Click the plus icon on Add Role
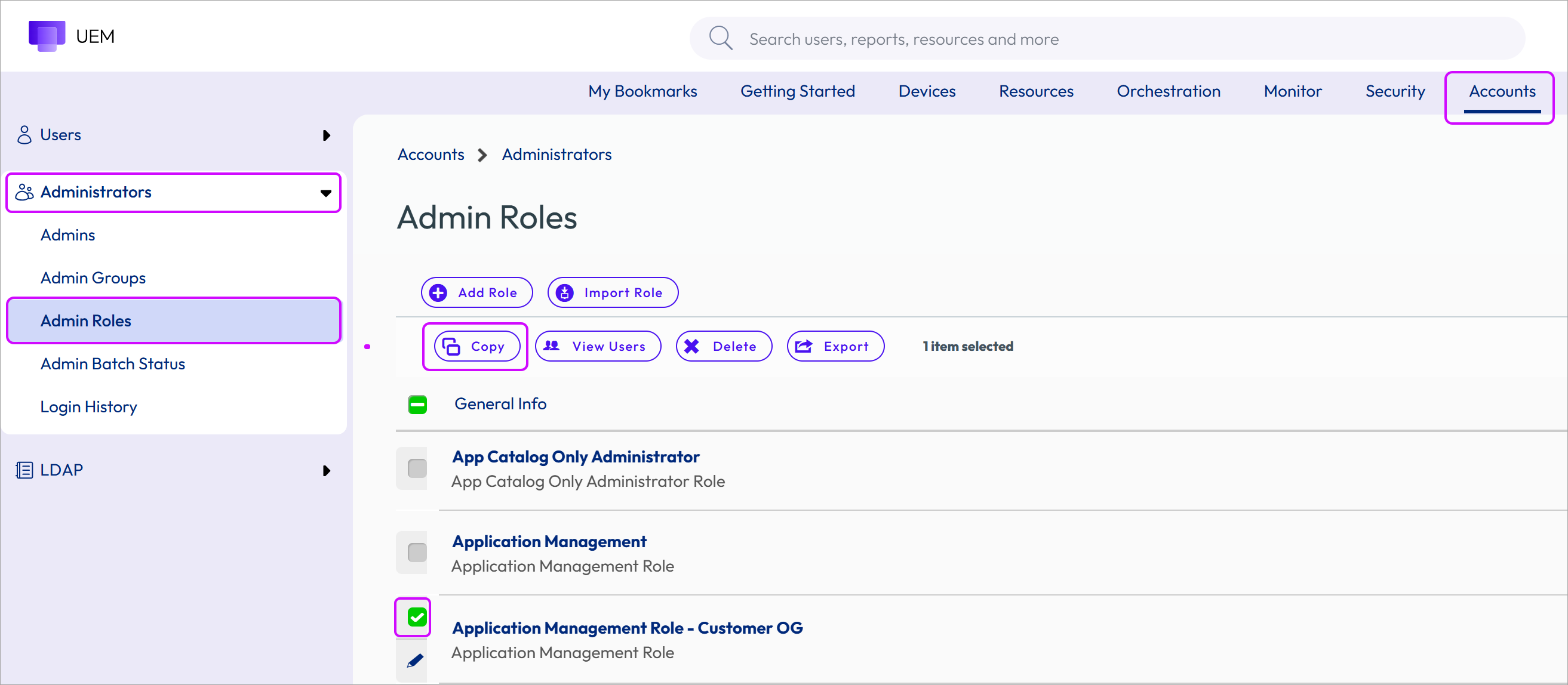The image size is (1568, 685). [x=438, y=292]
